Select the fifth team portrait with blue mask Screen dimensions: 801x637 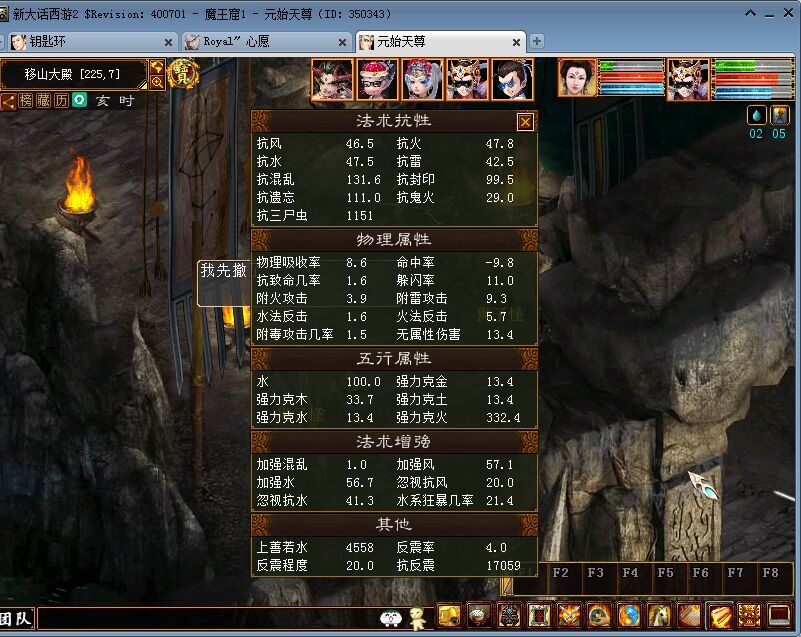click(512, 80)
